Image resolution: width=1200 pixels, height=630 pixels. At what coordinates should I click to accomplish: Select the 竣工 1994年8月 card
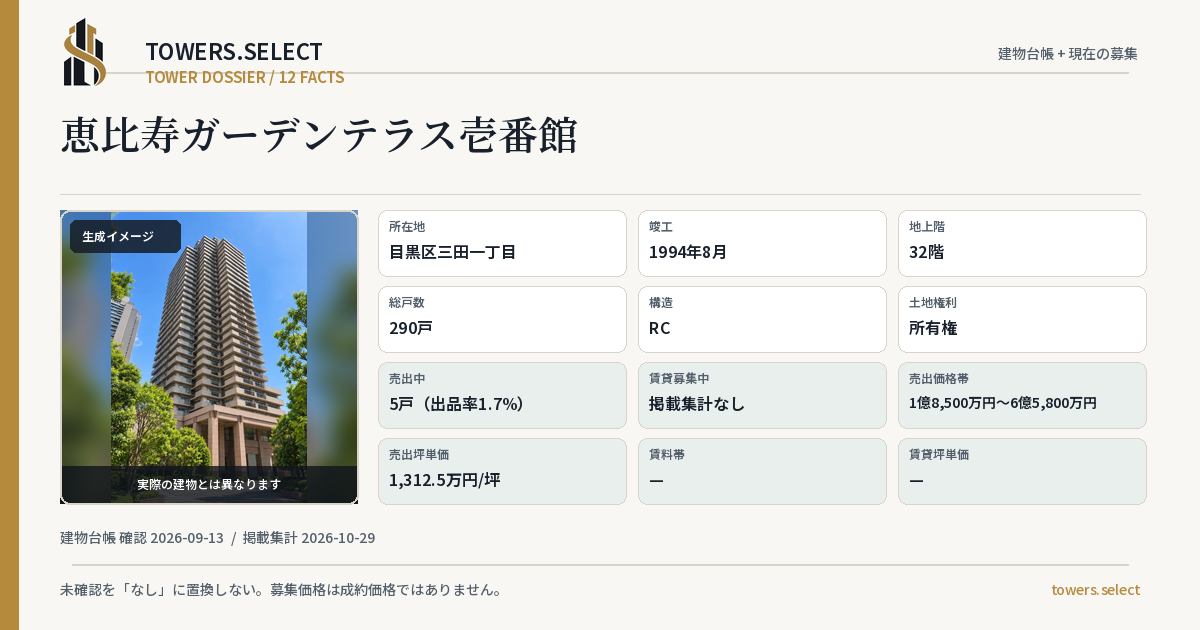(x=762, y=243)
